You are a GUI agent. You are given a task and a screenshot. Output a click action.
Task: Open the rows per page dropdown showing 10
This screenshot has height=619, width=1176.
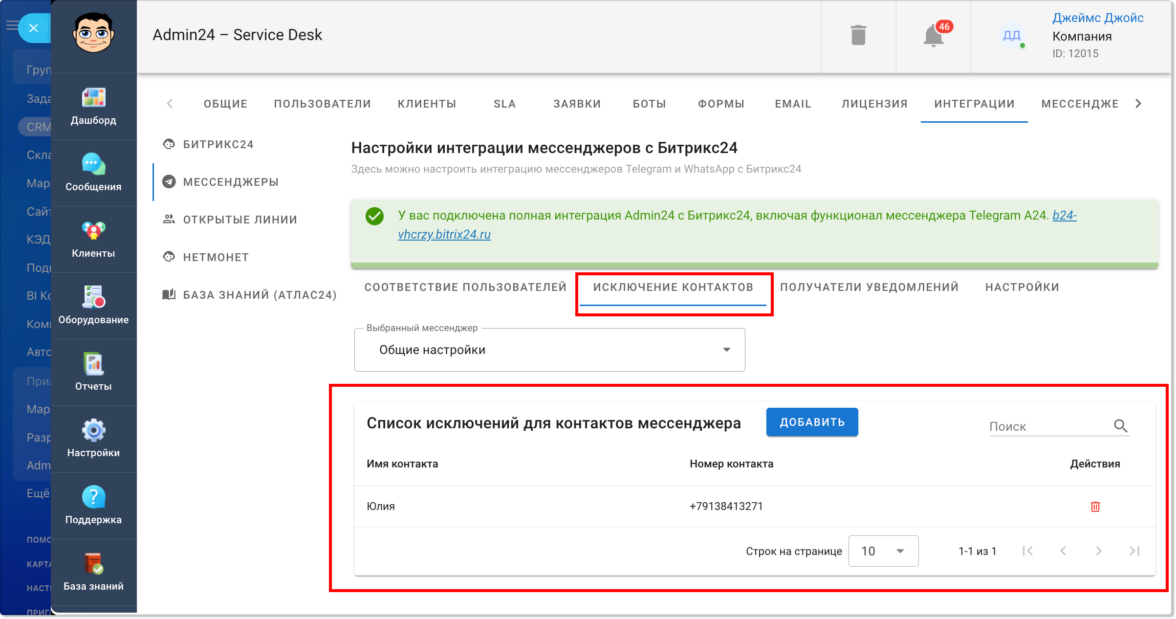884,551
